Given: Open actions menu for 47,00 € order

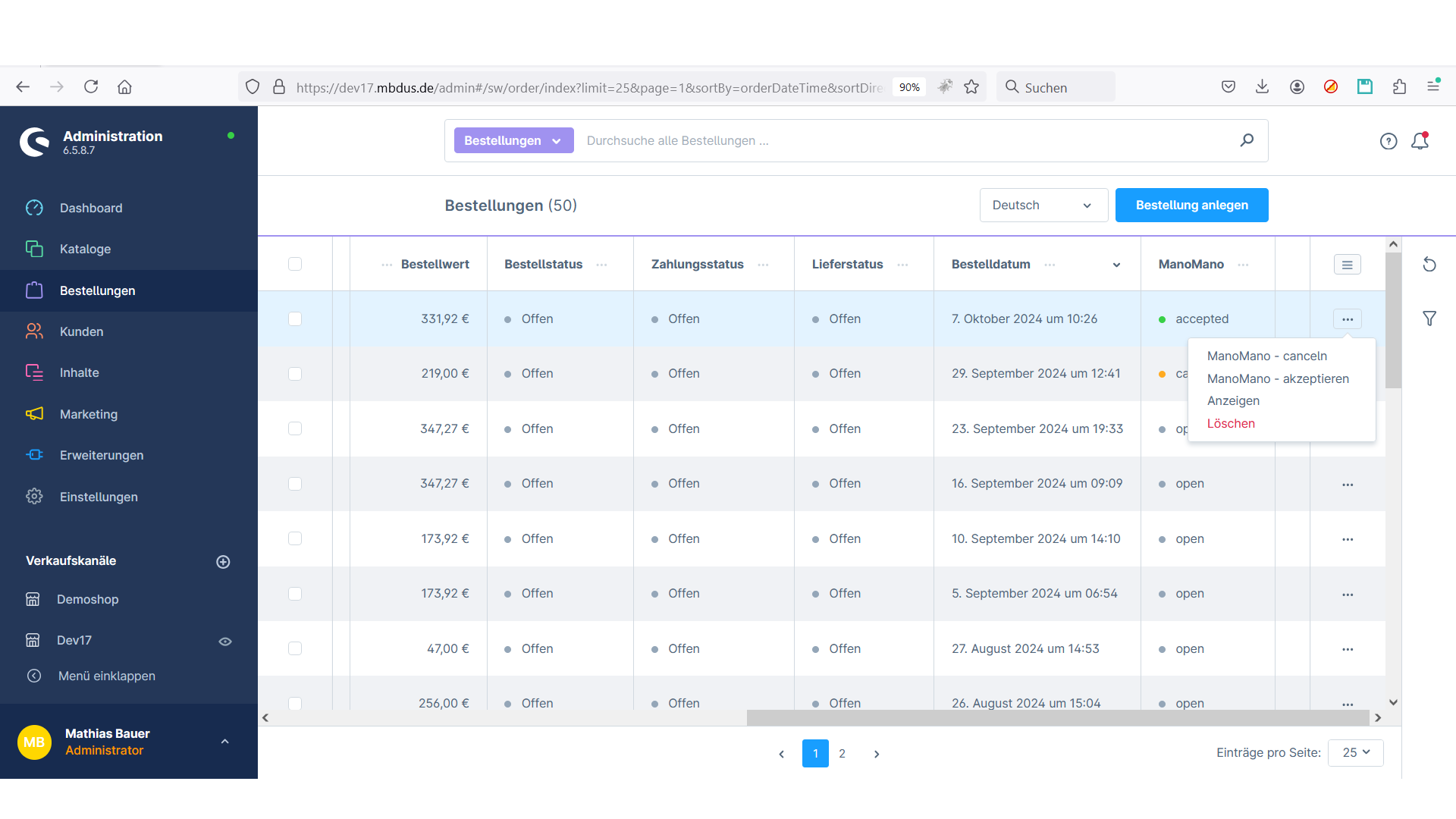Looking at the screenshot, I should [x=1348, y=649].
